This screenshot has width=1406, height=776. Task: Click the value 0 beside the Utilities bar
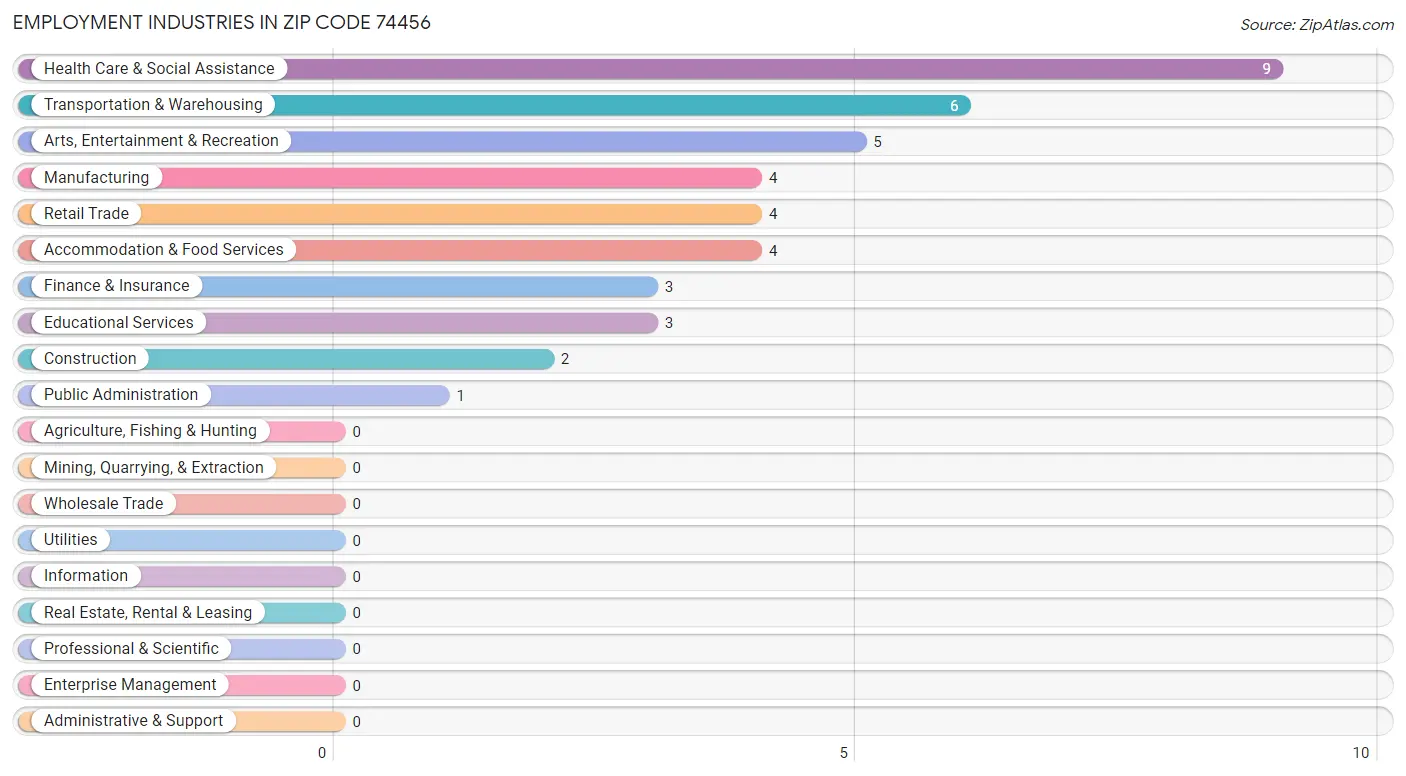click(357, 540)
